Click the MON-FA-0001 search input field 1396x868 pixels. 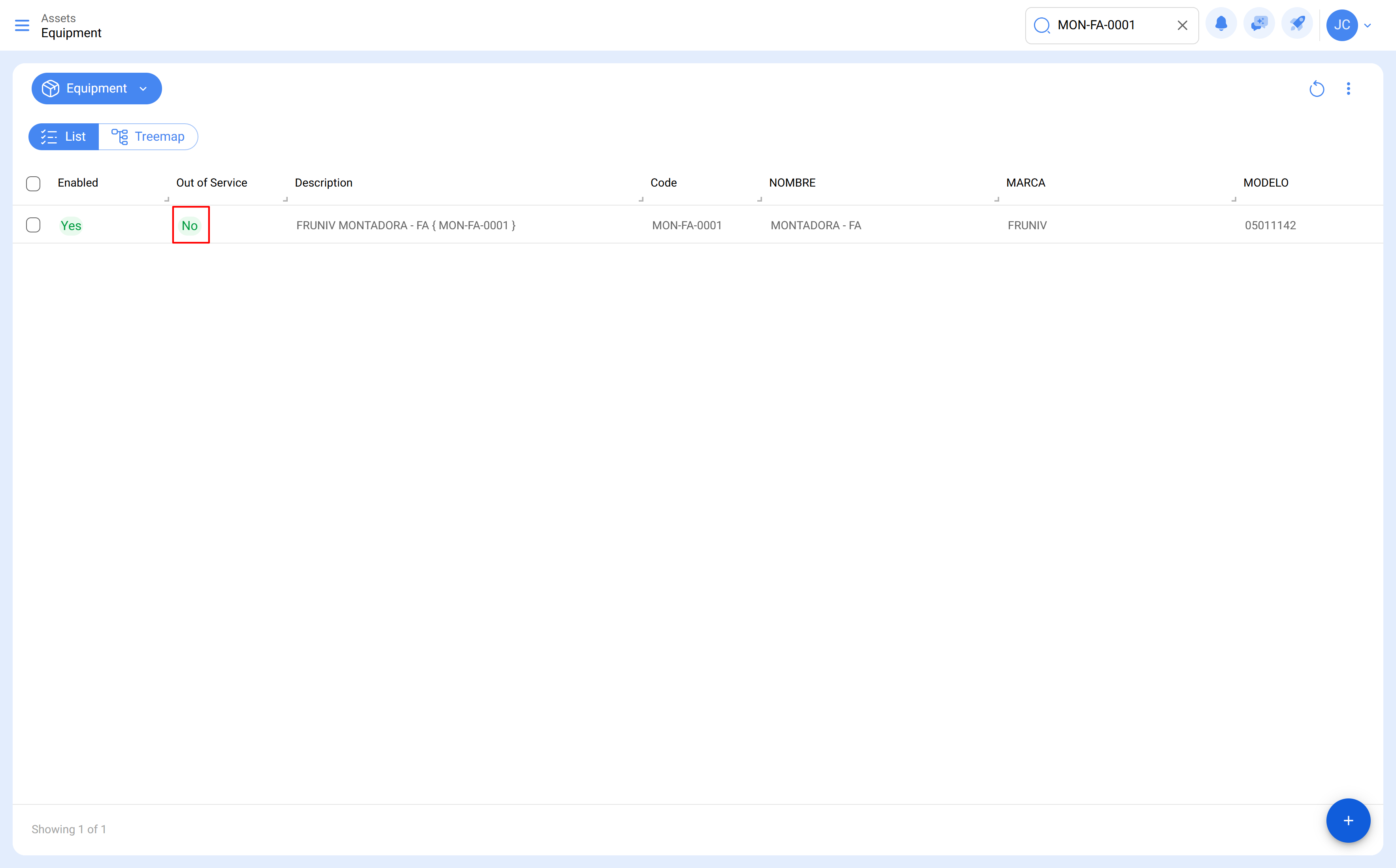[x=1113, y=25]
